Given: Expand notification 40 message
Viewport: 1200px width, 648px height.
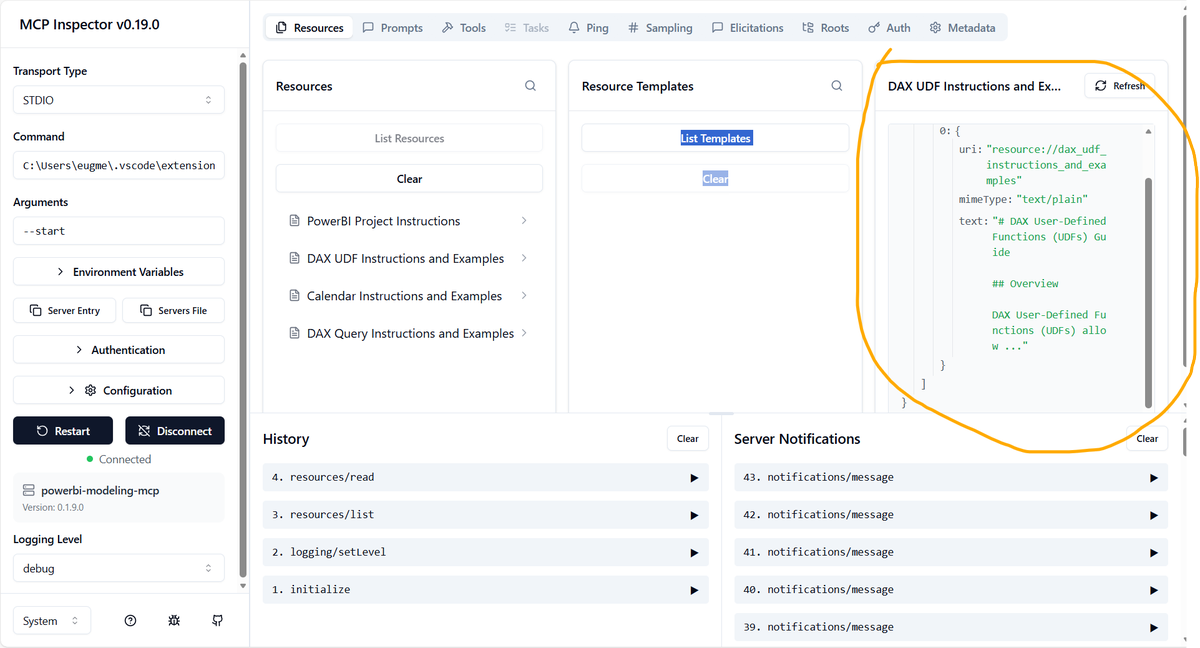Looking at the screenshot, I should coord(950,590).
